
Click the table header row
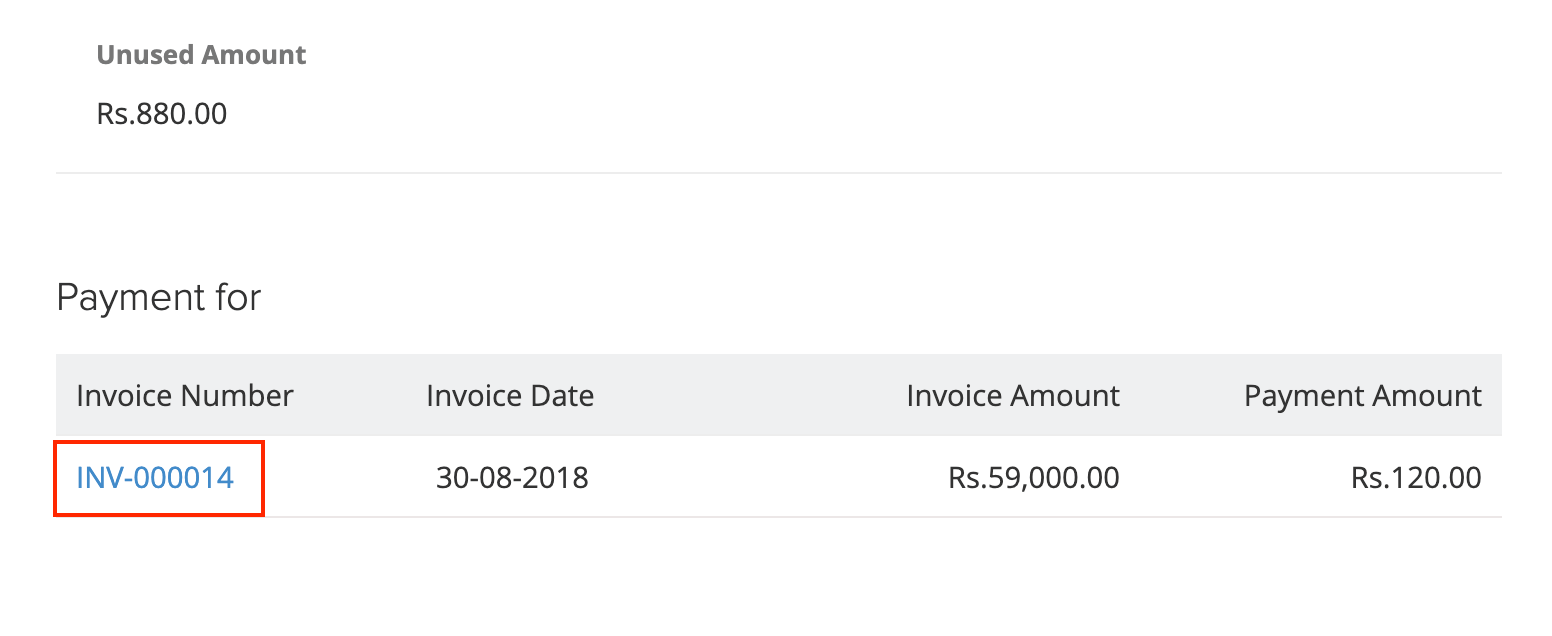click(x=776, y=395)
